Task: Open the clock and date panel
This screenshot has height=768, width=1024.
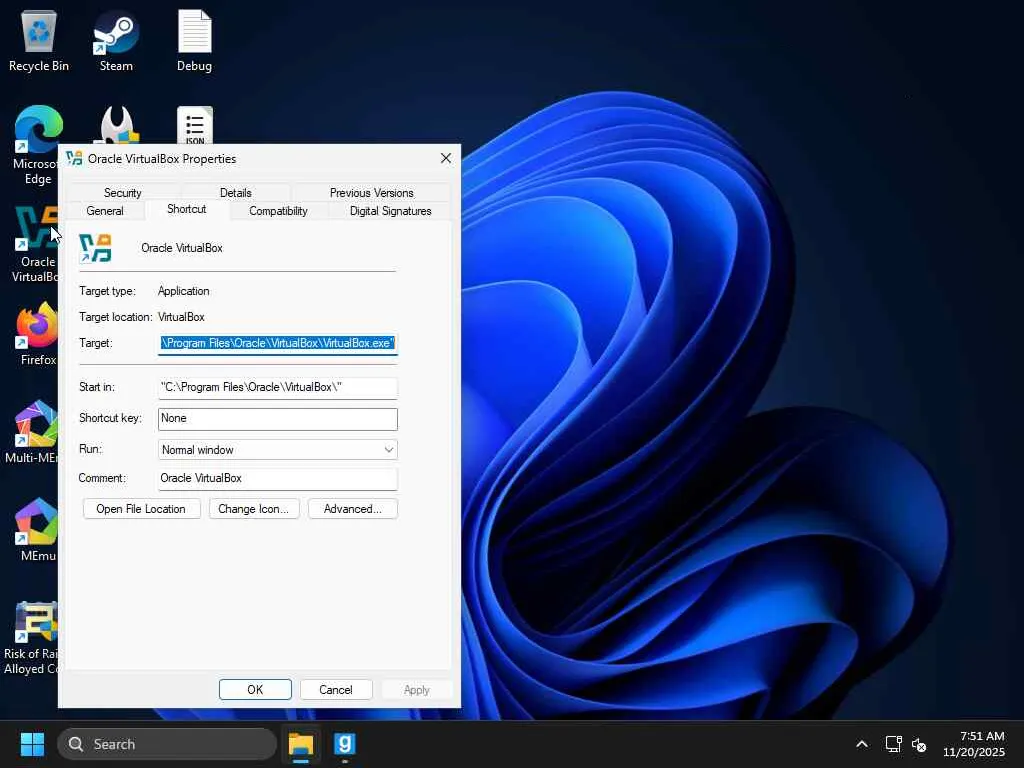Action: (974, 744)
